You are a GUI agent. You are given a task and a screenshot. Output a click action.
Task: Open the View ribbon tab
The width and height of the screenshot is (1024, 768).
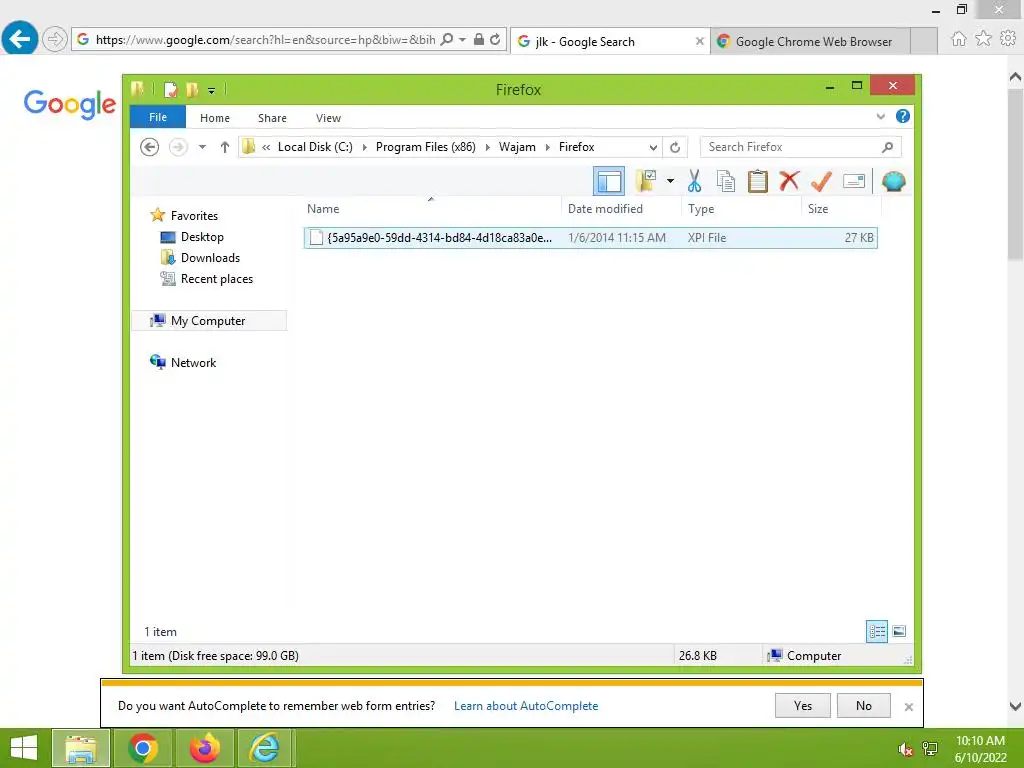tap(328, 118)
